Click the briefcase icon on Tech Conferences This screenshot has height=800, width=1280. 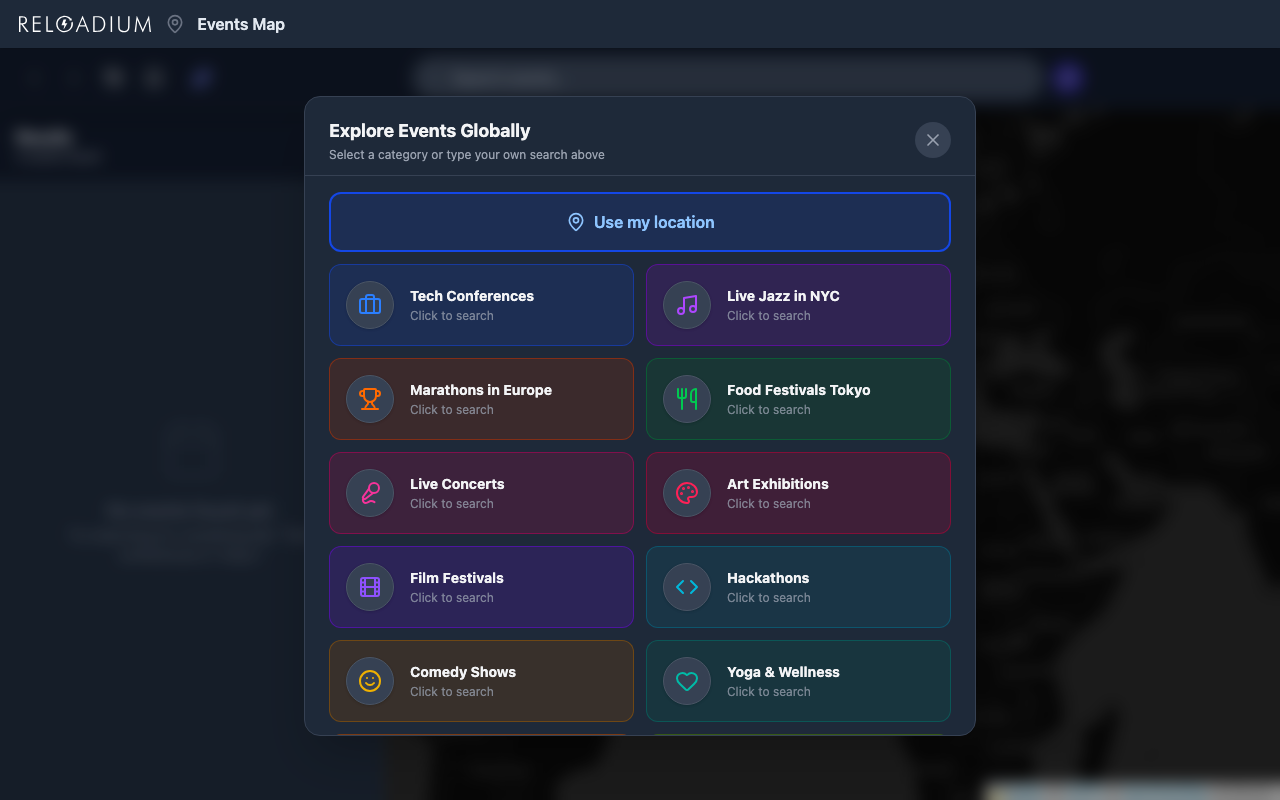(369, 305)
